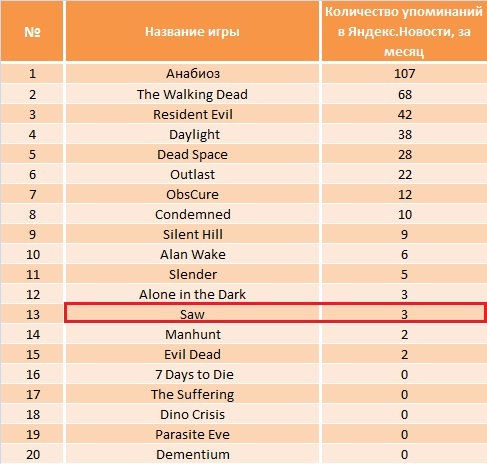Click row number 20 cell
The height and width of the screenshot is (464, 487).
pos(32,454)
